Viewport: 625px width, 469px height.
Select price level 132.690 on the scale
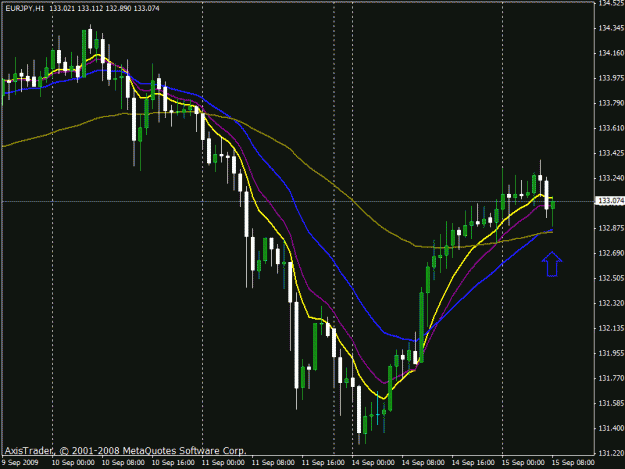[611, 253]
